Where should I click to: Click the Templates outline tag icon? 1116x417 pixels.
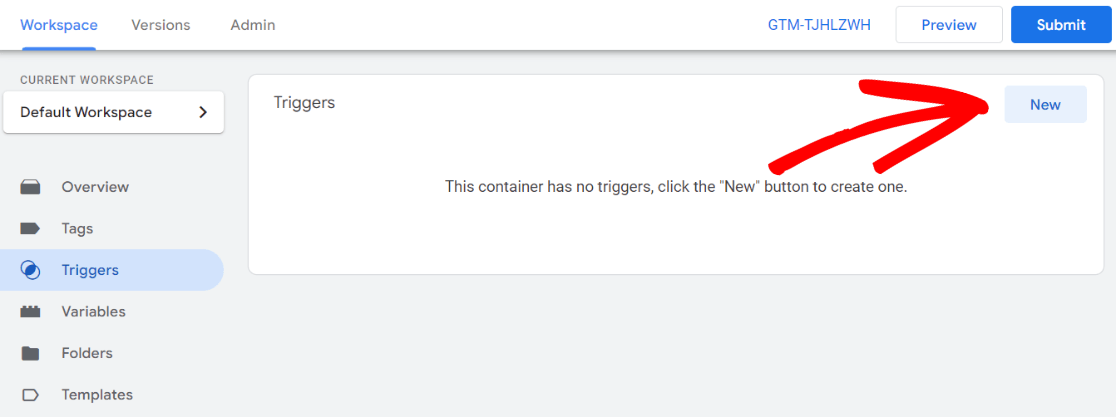[31, 395]
